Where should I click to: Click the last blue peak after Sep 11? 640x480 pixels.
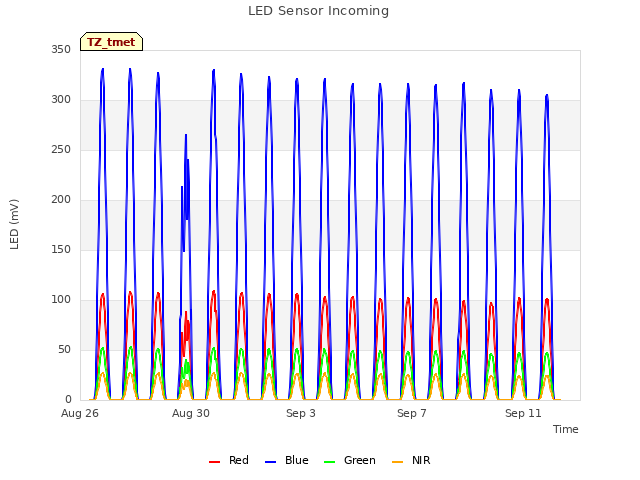[547, 96]
